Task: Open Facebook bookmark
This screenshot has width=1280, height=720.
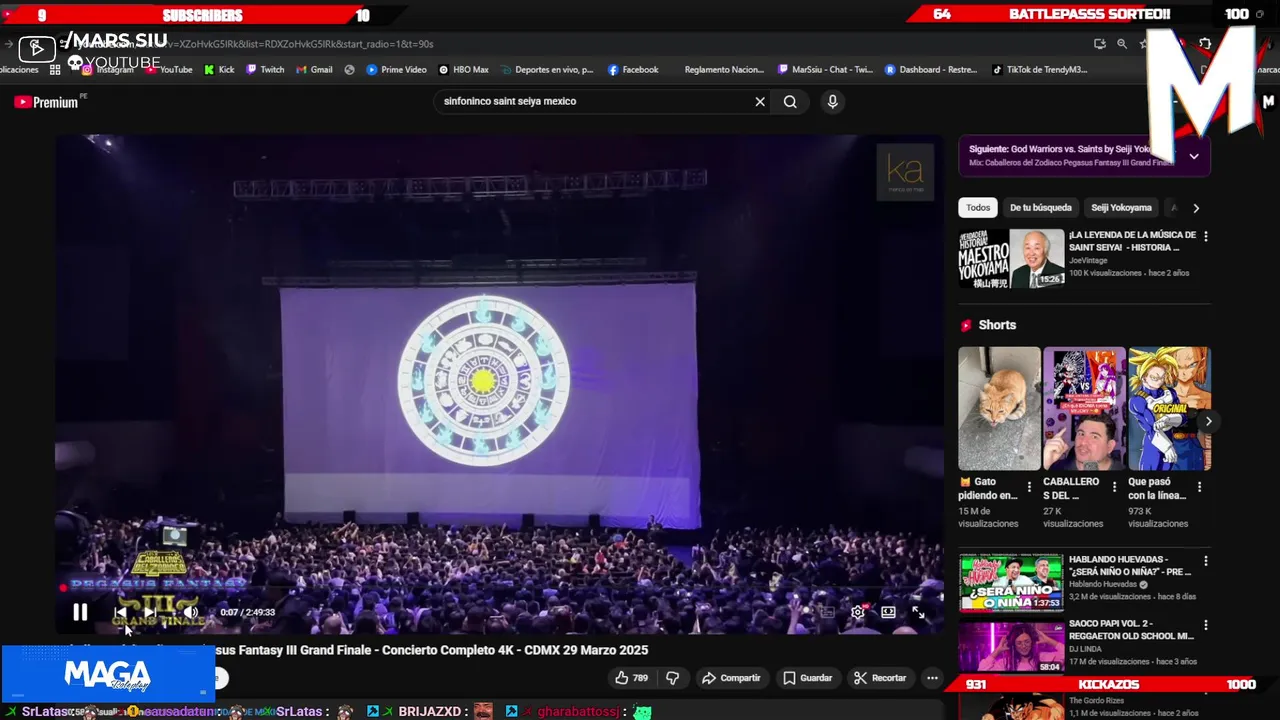Action: tap(632, 70)
